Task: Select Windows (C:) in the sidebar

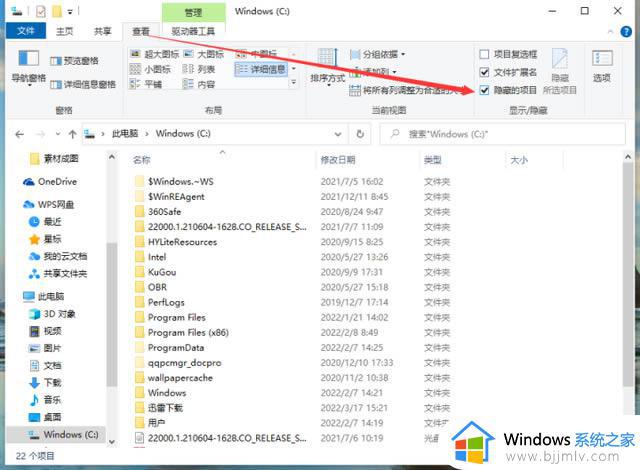Action: [x=56, y=434]
